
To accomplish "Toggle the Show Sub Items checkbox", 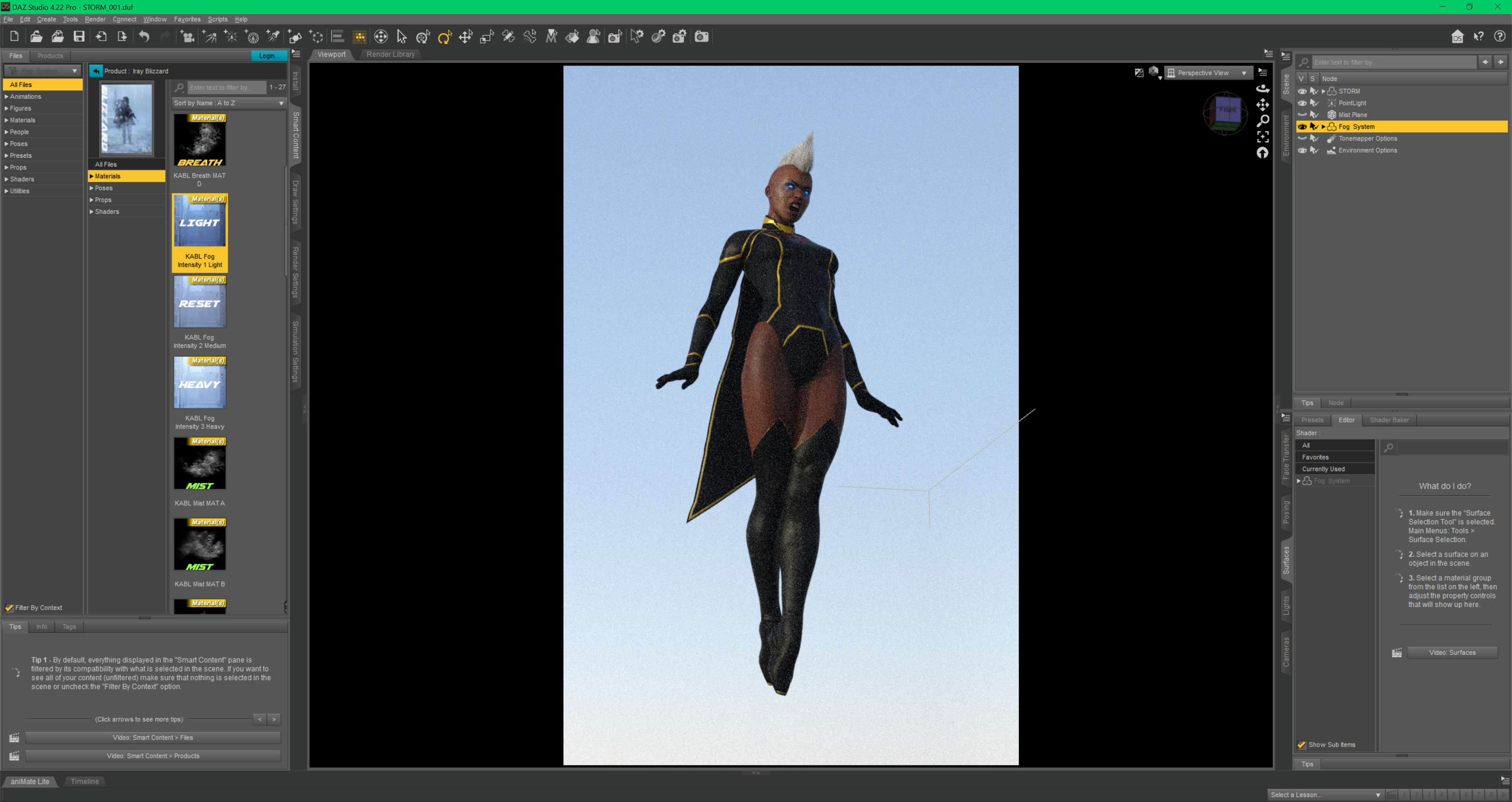I will tap(1301, 745).
